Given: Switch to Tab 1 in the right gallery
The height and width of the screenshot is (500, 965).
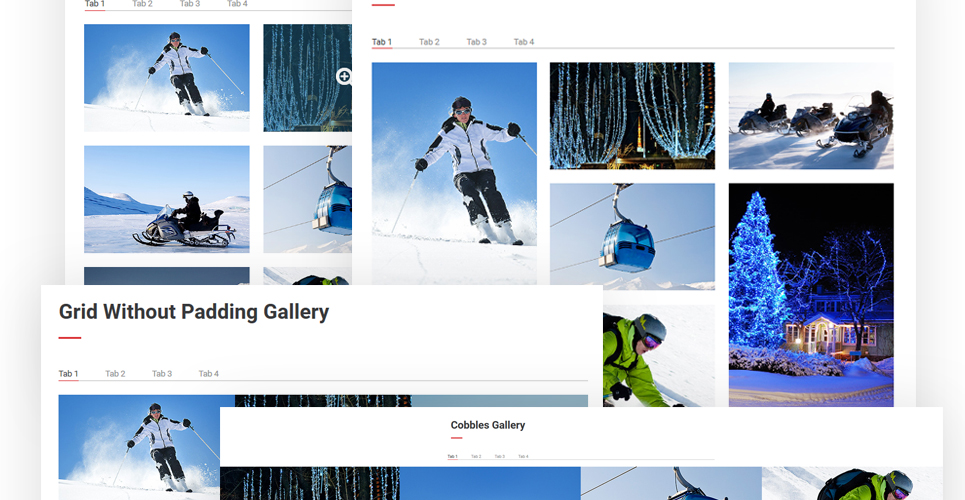Looking at the screenshot, I should [382, 42].
